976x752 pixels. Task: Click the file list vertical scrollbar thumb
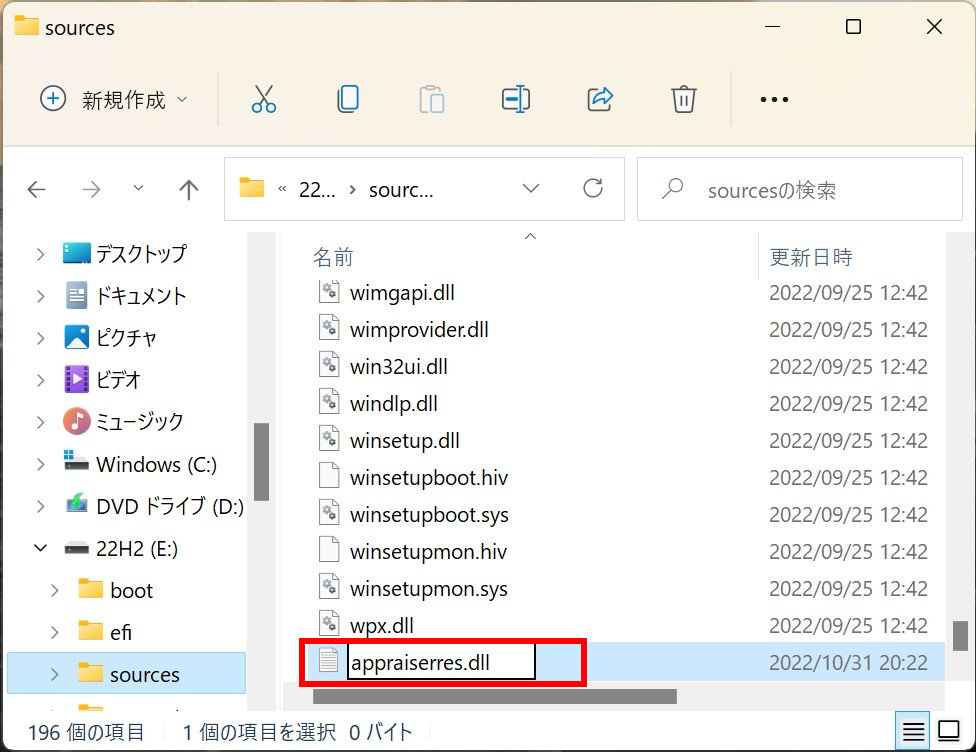tap(960, 636)
